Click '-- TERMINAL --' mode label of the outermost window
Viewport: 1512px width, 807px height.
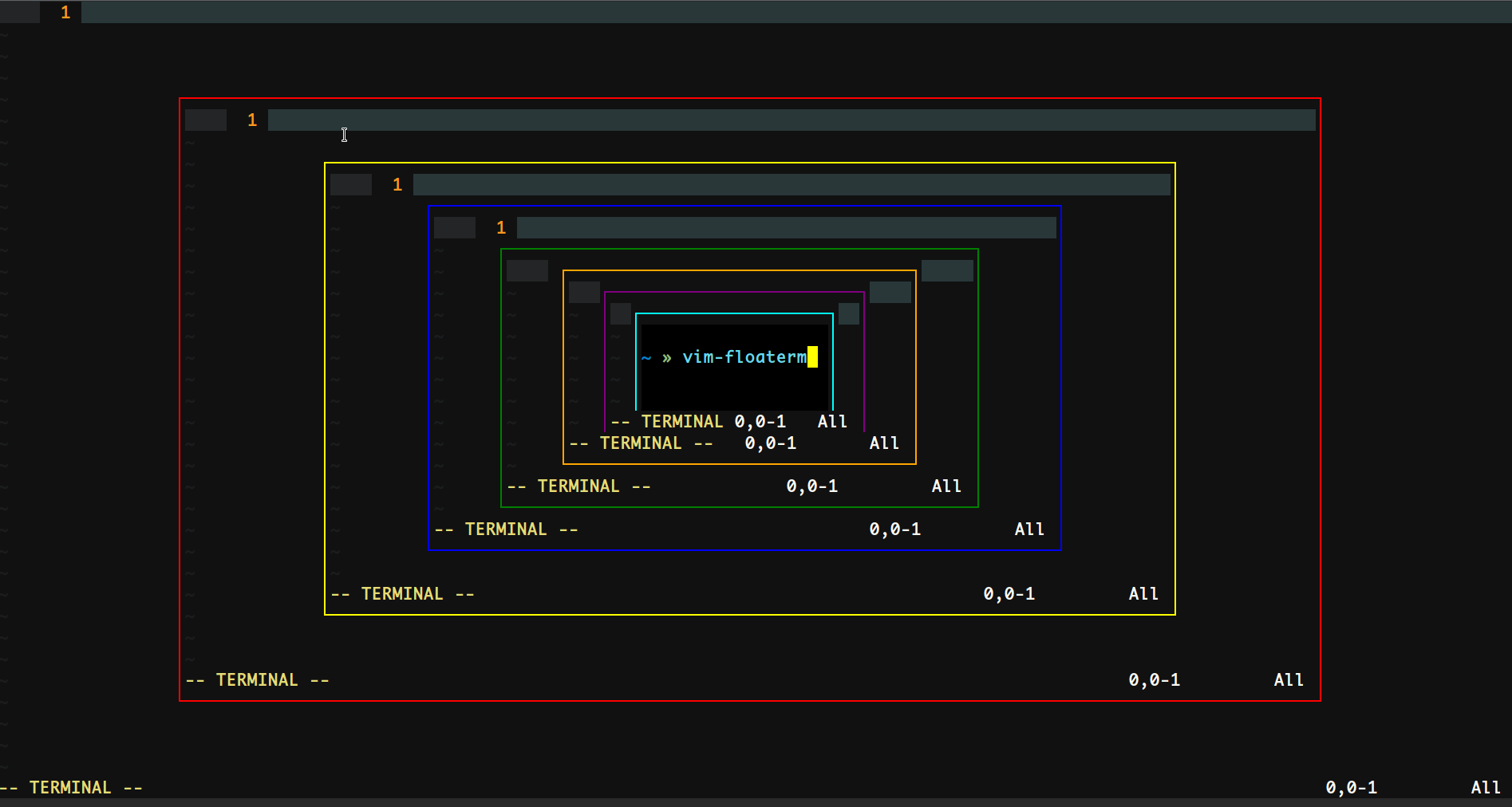[x=72, y=788]
